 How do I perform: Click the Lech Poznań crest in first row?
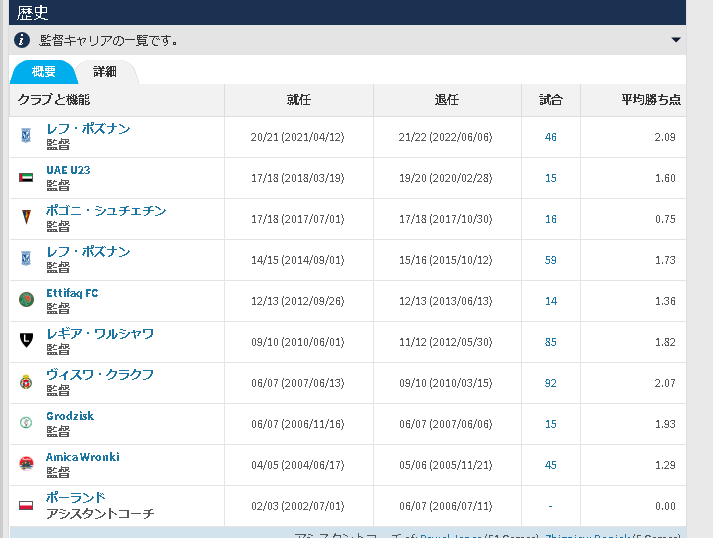tap(26, 136)
